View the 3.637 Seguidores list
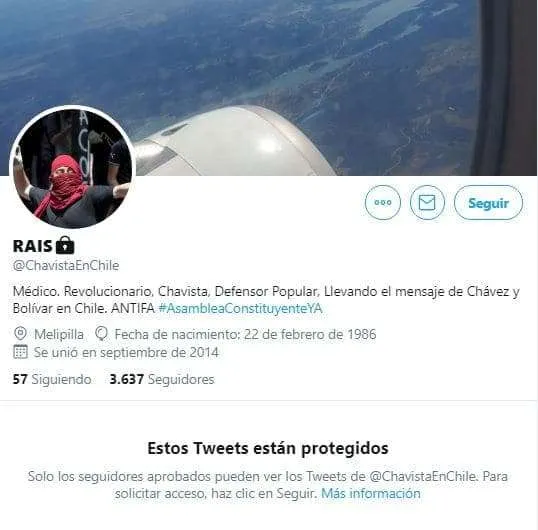The height and width of the screenshot is (530, 538). pos(162,379)
